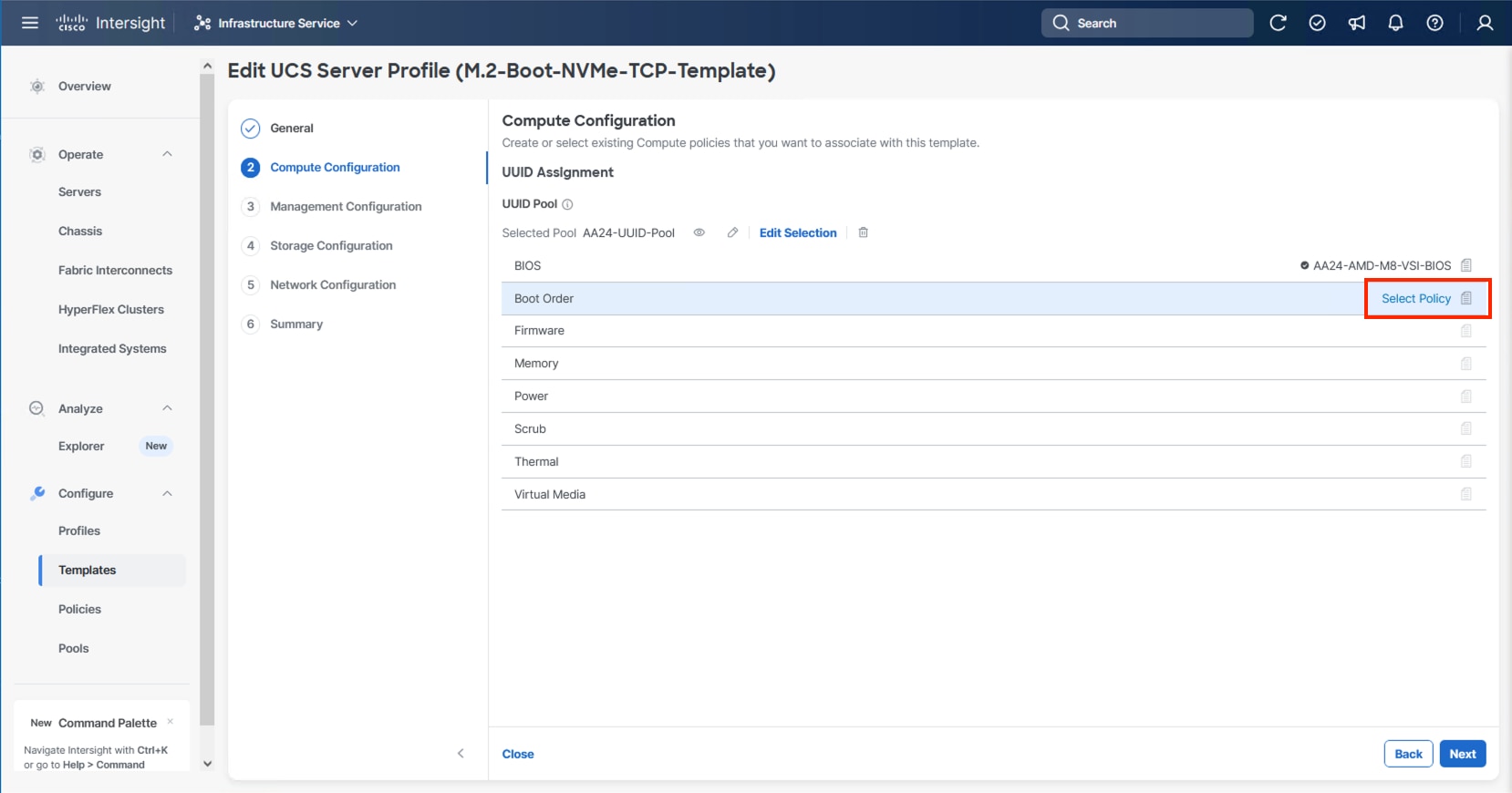
Task: Go to Storage Configuration step
Action: [x=331, y=245]
